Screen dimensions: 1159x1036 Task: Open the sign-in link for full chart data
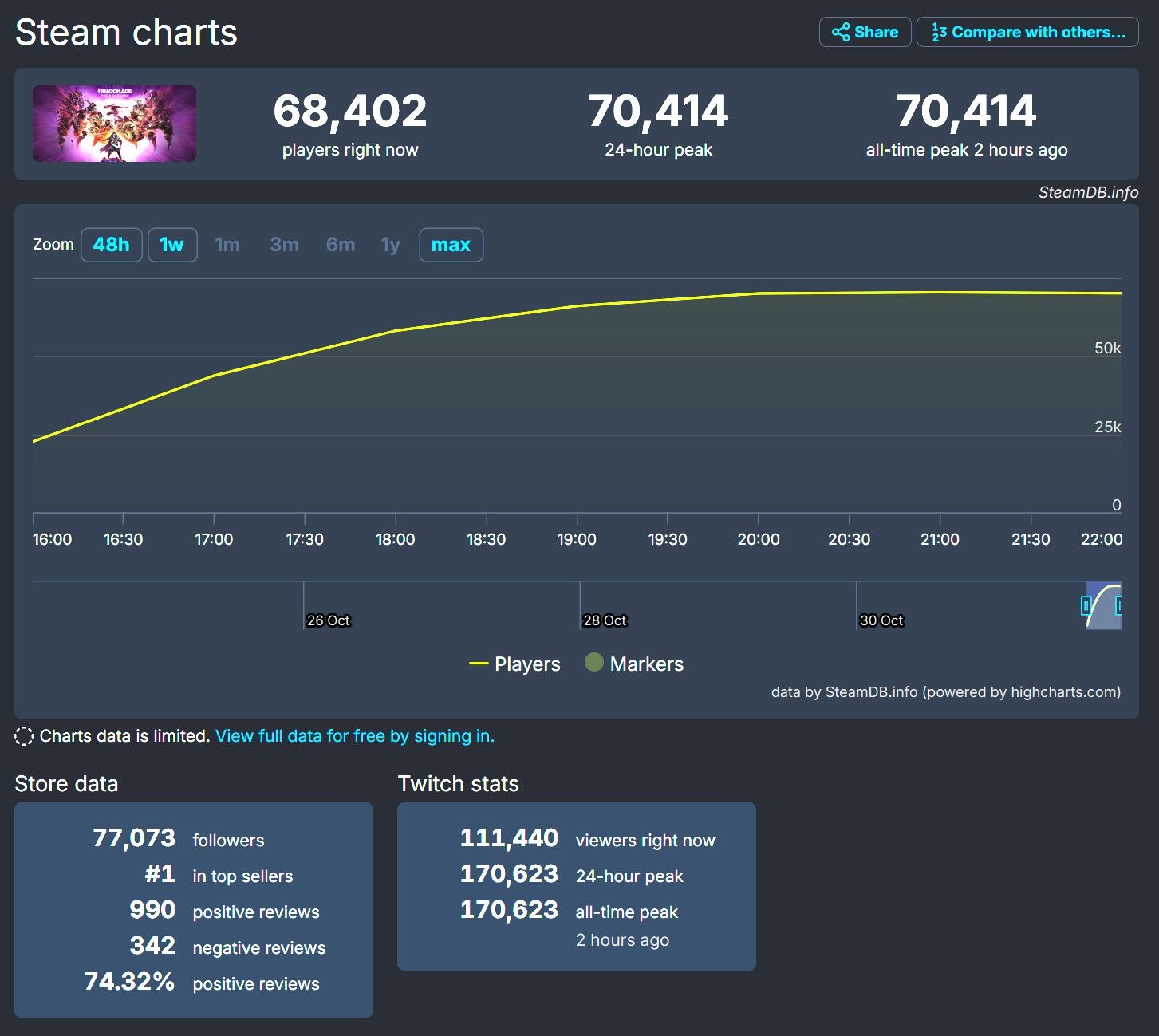tap(354, 735)
